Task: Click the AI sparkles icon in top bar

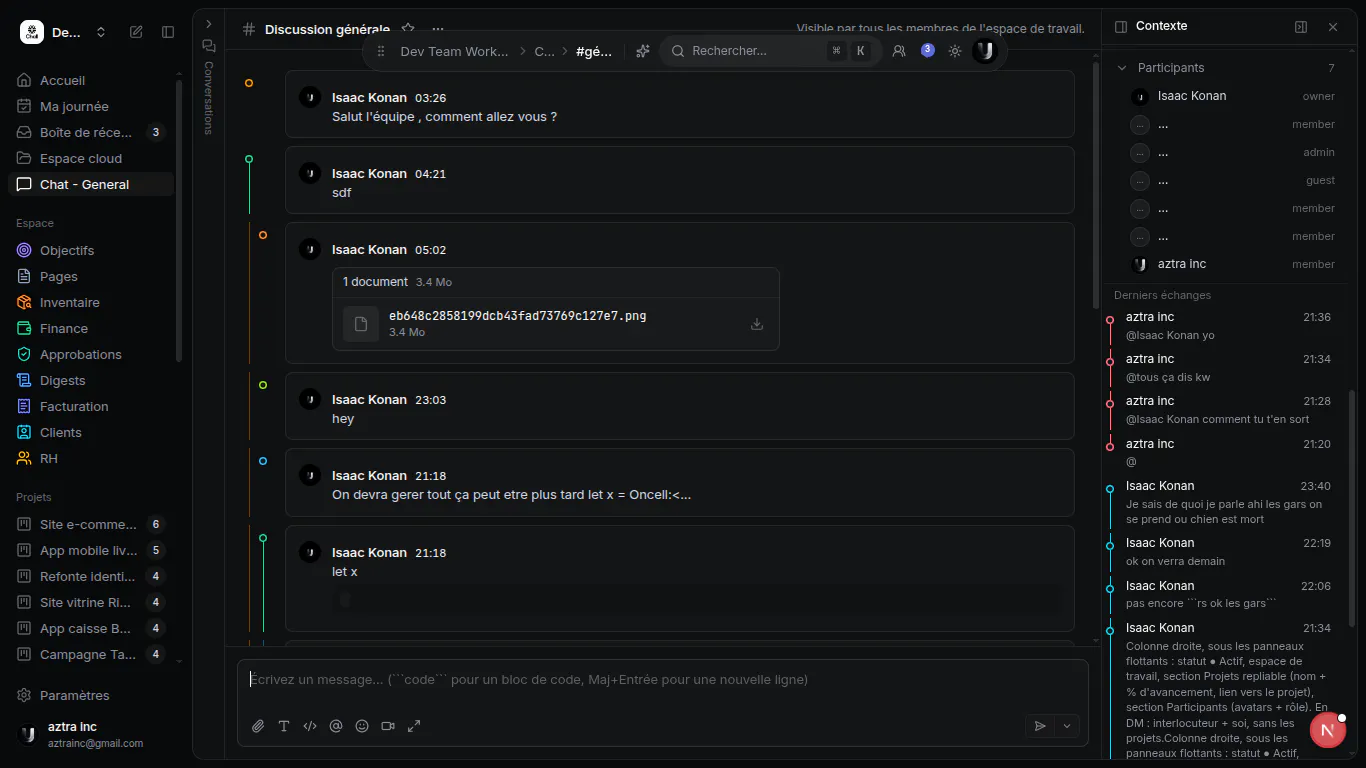Action: click(643, 51)
